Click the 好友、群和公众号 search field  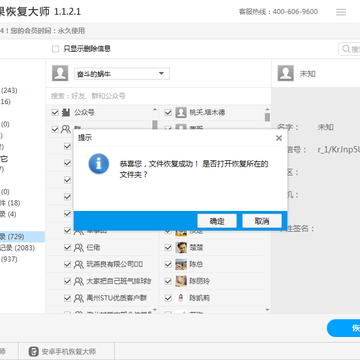coord(158,96)
